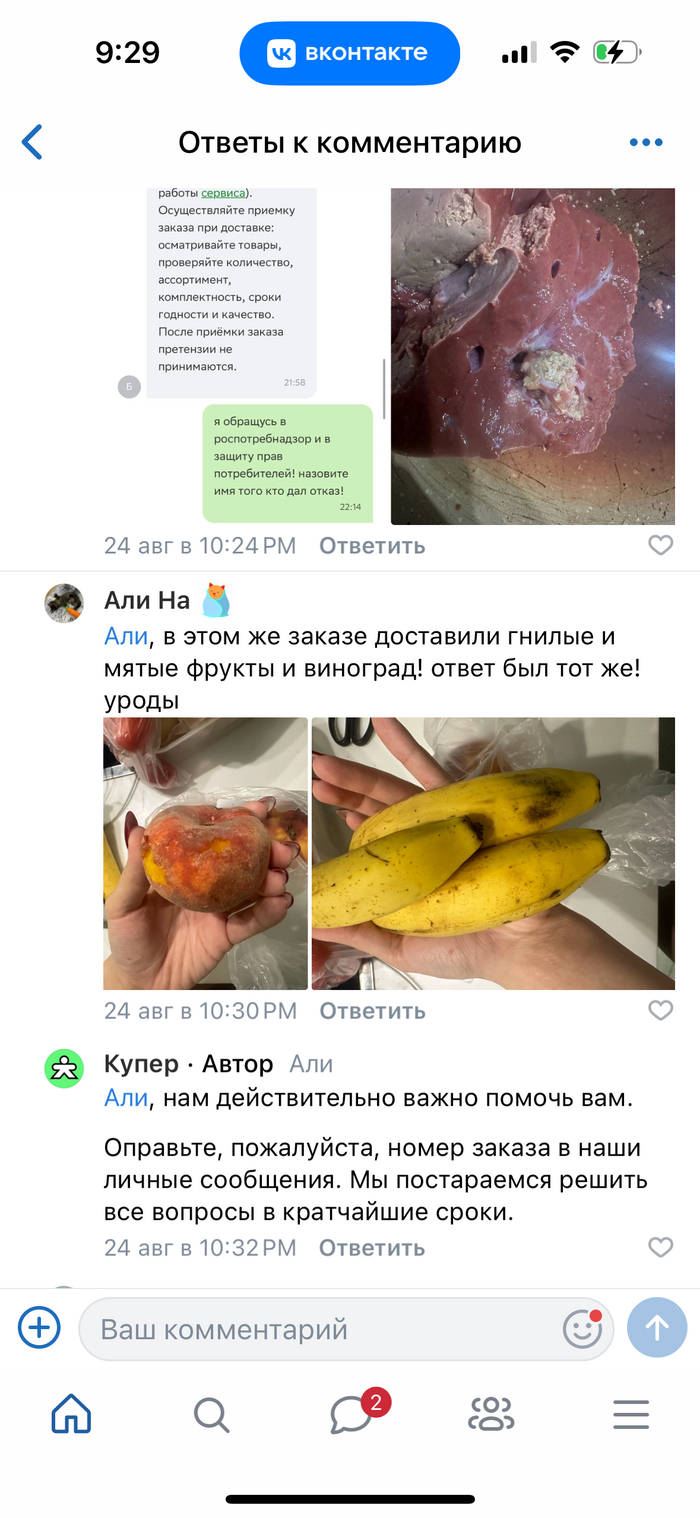700x1518 pixels.
Task: Open the Купер author avatar
Action: pos(64,1069)
